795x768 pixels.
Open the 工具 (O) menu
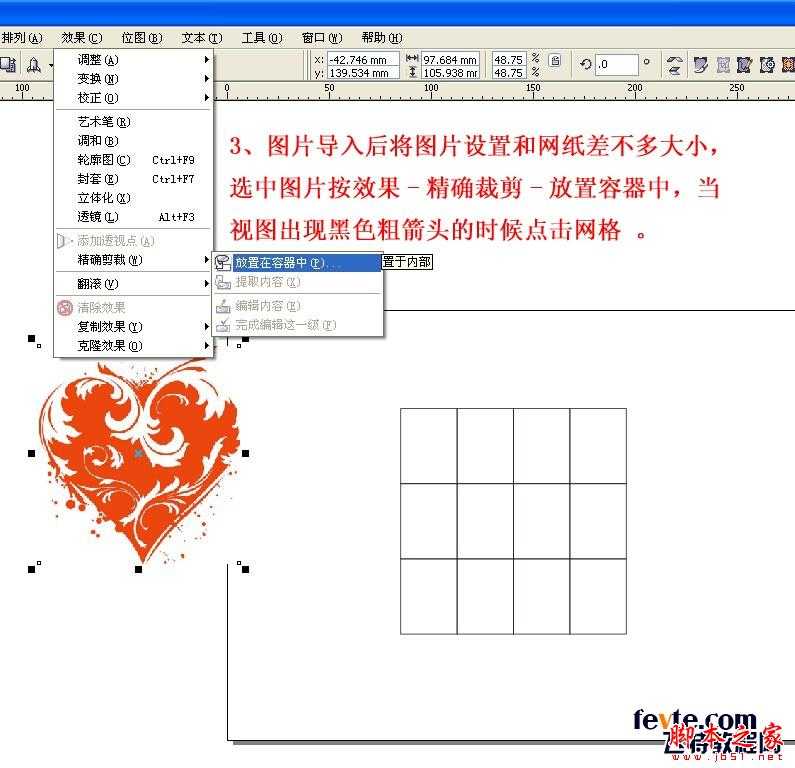262,38
